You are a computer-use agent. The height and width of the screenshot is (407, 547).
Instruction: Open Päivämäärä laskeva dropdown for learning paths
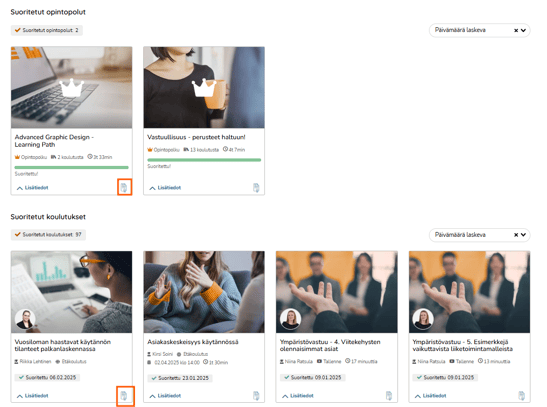click(480, 30)
